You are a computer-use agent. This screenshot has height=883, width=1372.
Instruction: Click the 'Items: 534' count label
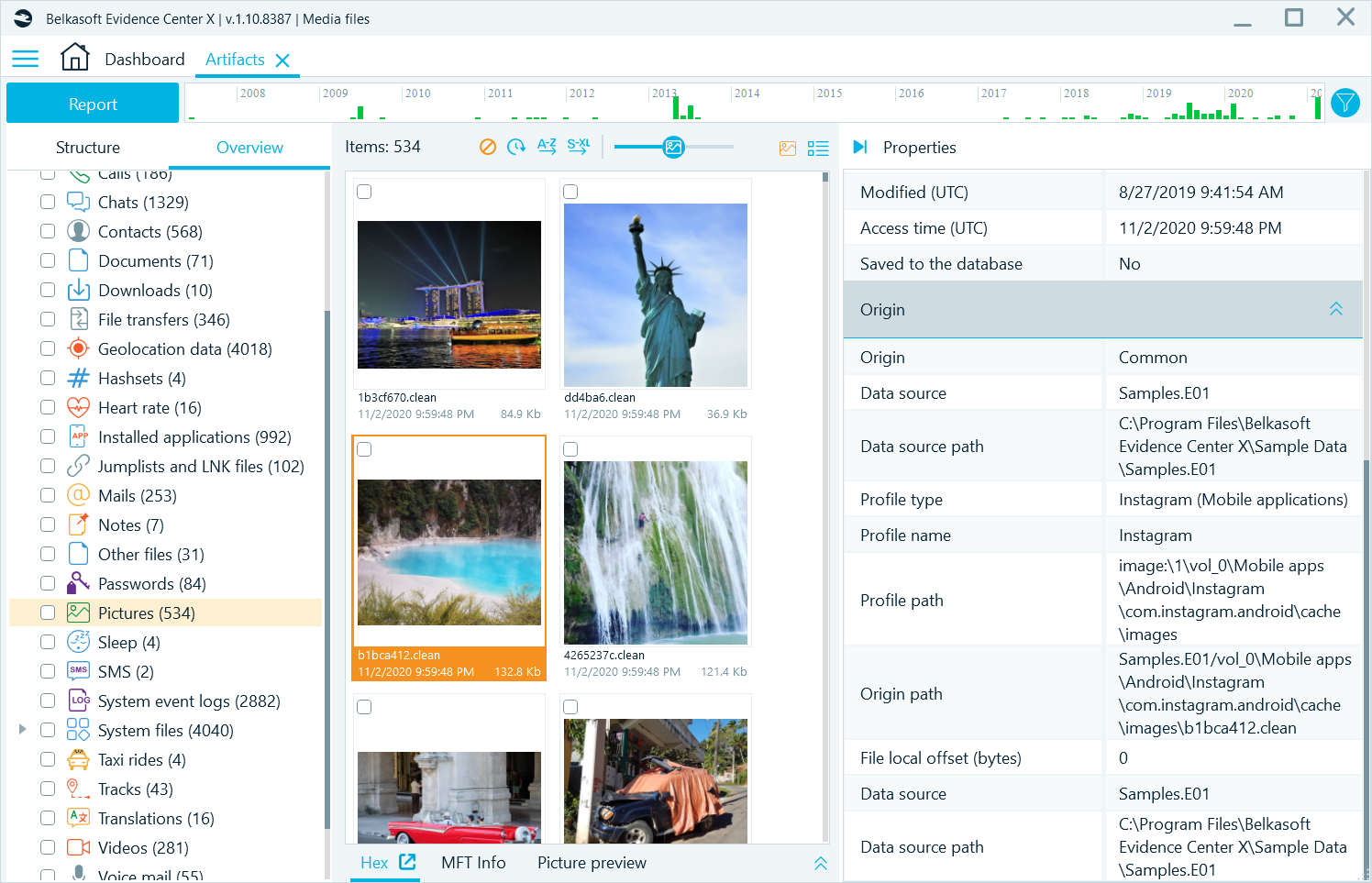point(382,147)
